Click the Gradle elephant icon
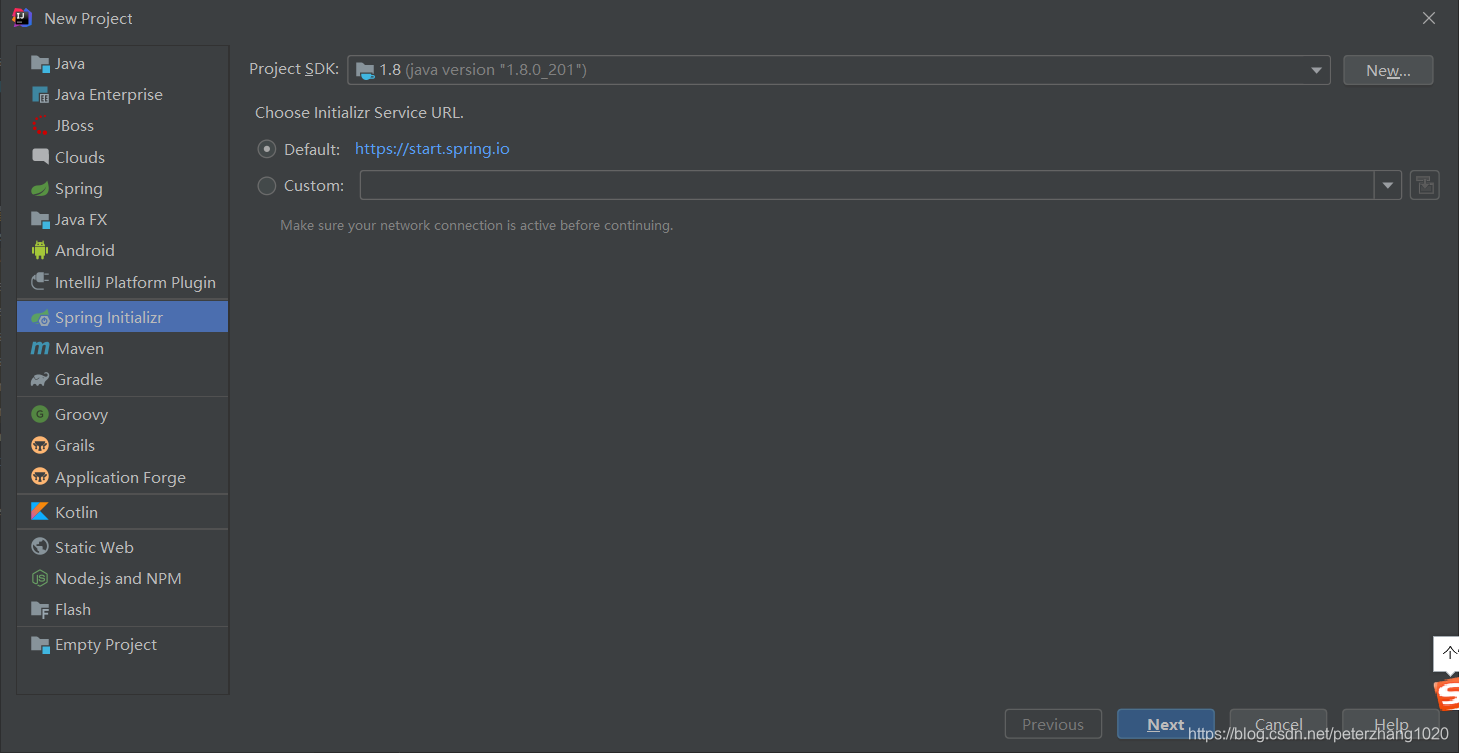The height and width of the screenshot is (753, 1459). [40, 379]
